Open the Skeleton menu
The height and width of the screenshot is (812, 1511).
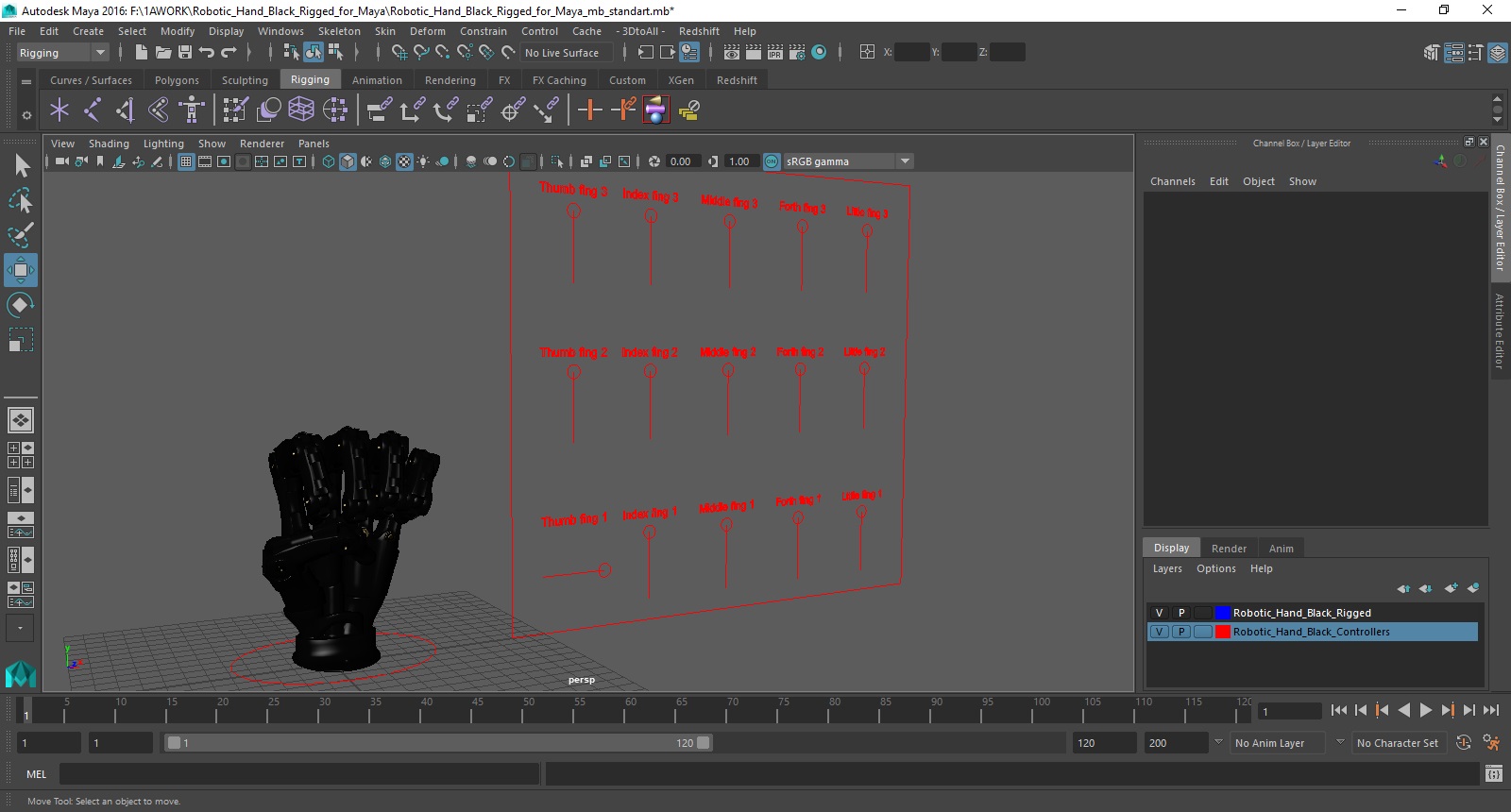[339, 31]
